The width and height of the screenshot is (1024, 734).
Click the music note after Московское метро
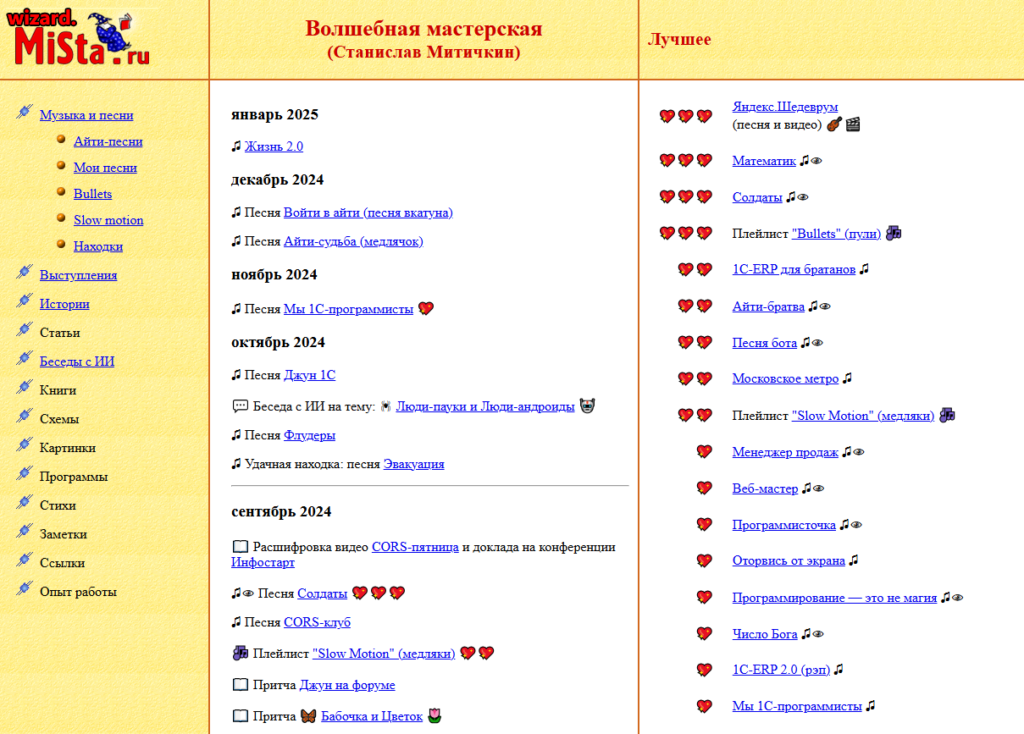pos(847,378)
